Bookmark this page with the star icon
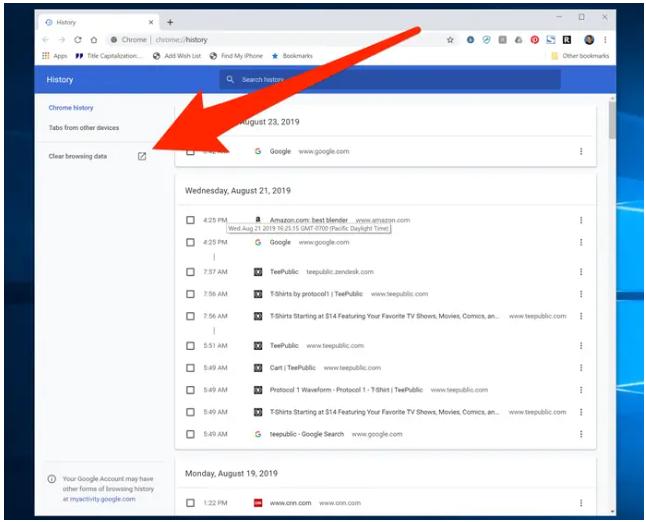The height and width of the screenshot is (522, 646). (x=450, y=40)
